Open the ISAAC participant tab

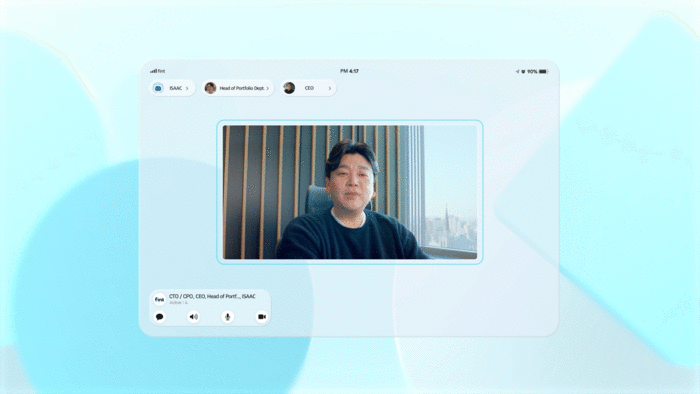tap(172, 88)
